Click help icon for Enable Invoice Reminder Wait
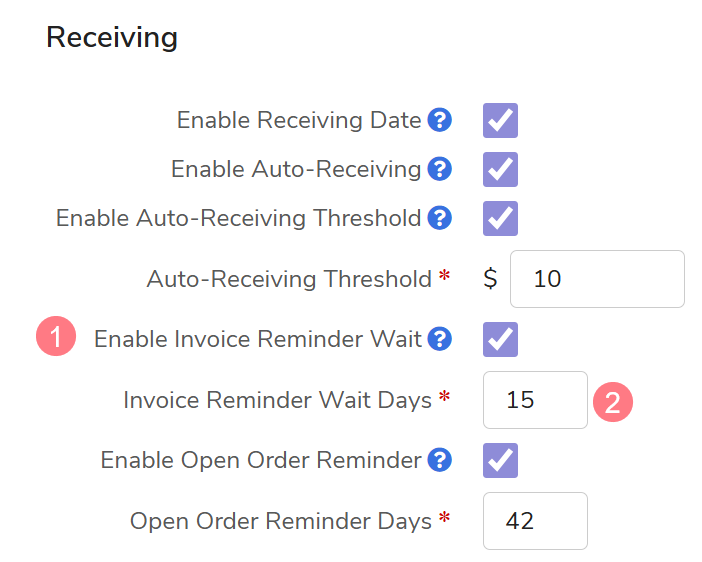 (x=440, y=340)
